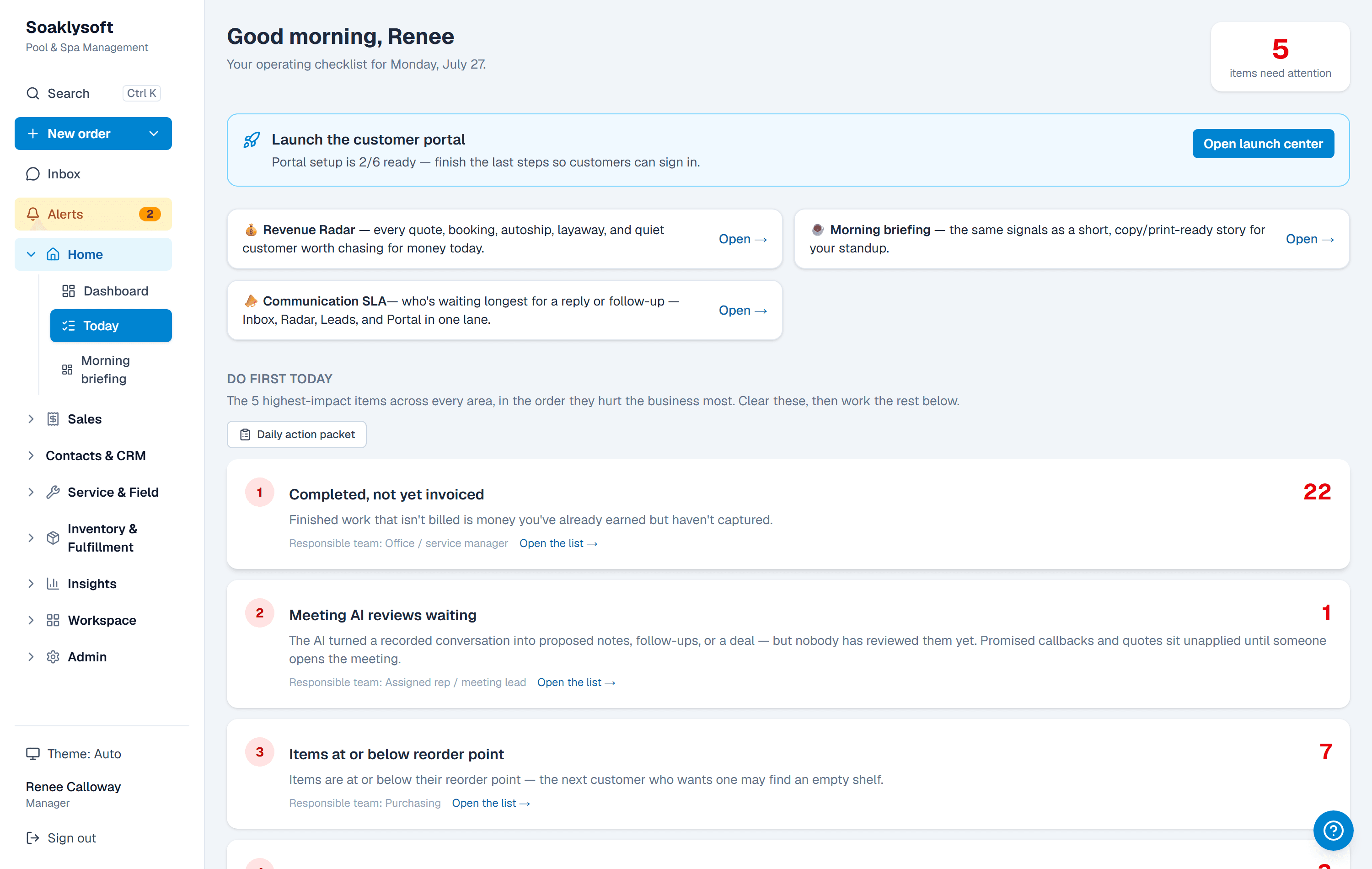
Task: Expand the Insights section chevron
Action: pos(32,584)
